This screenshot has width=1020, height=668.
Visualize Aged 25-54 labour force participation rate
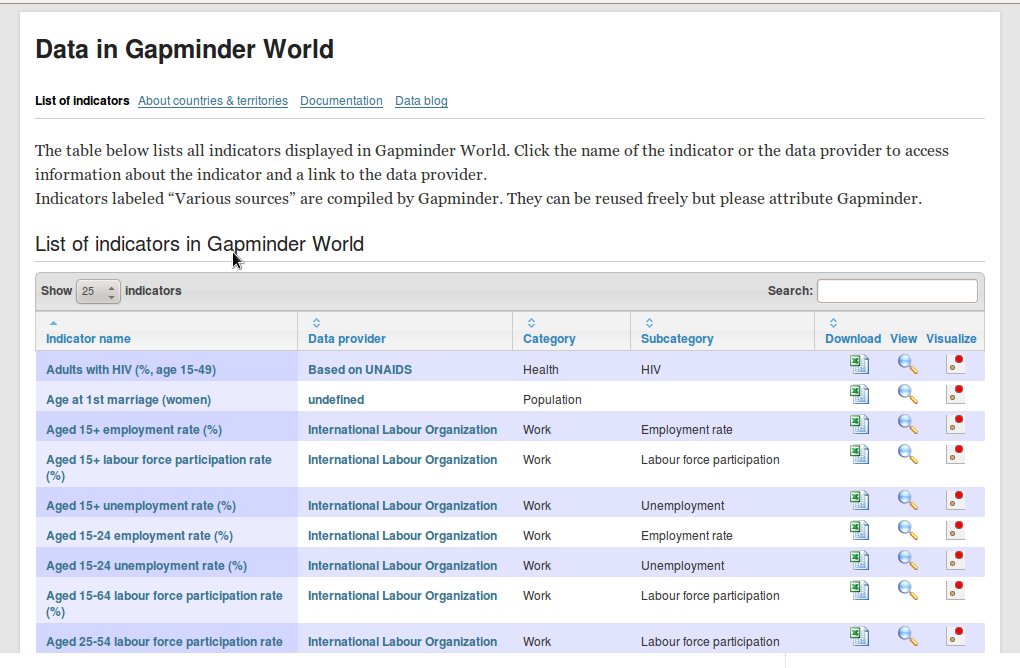pyautogui.click(x=955, y=637)
